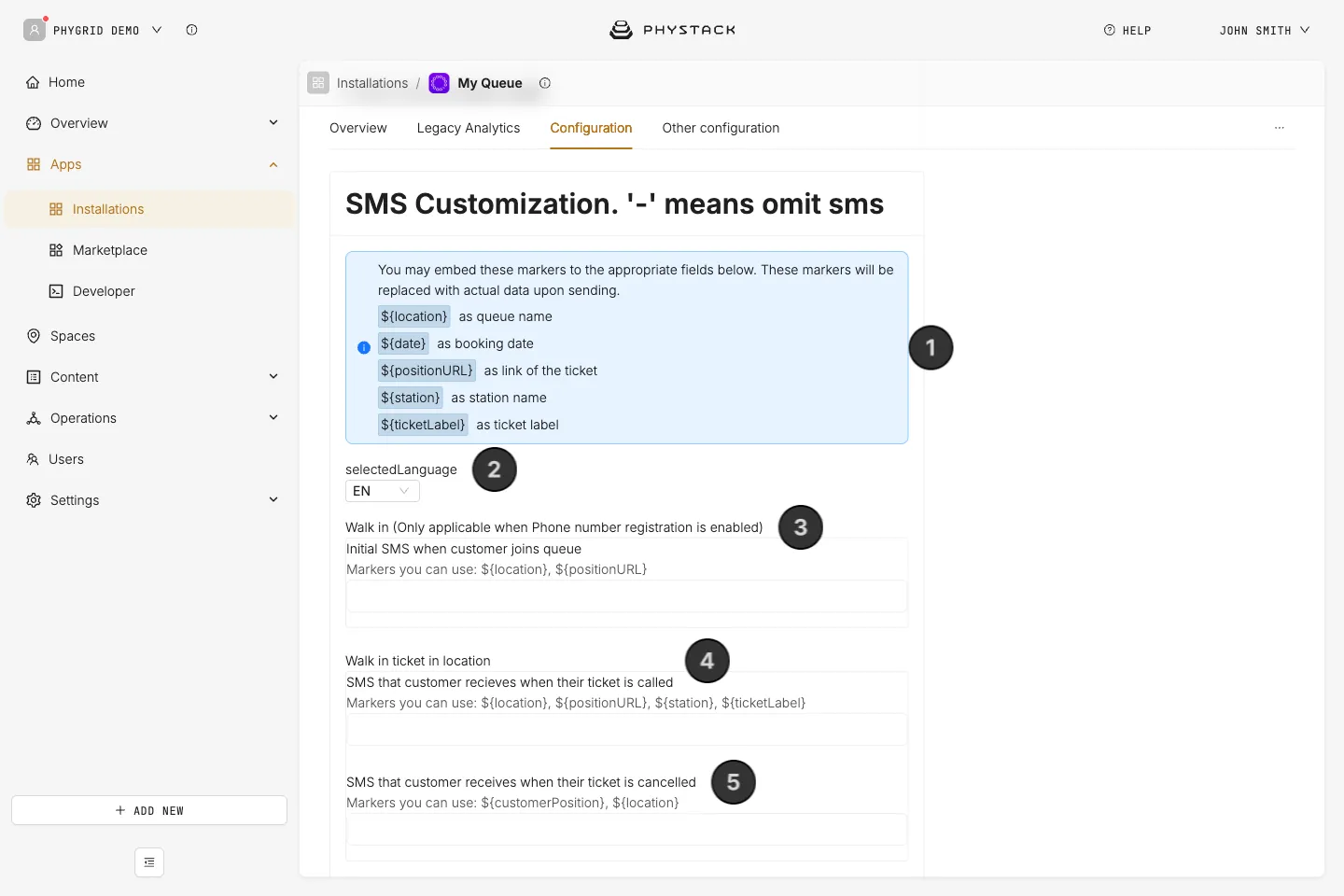Collapse the Apps section chevron
The height and width of the screenshot is (896, 1344).
click(273, 164)
